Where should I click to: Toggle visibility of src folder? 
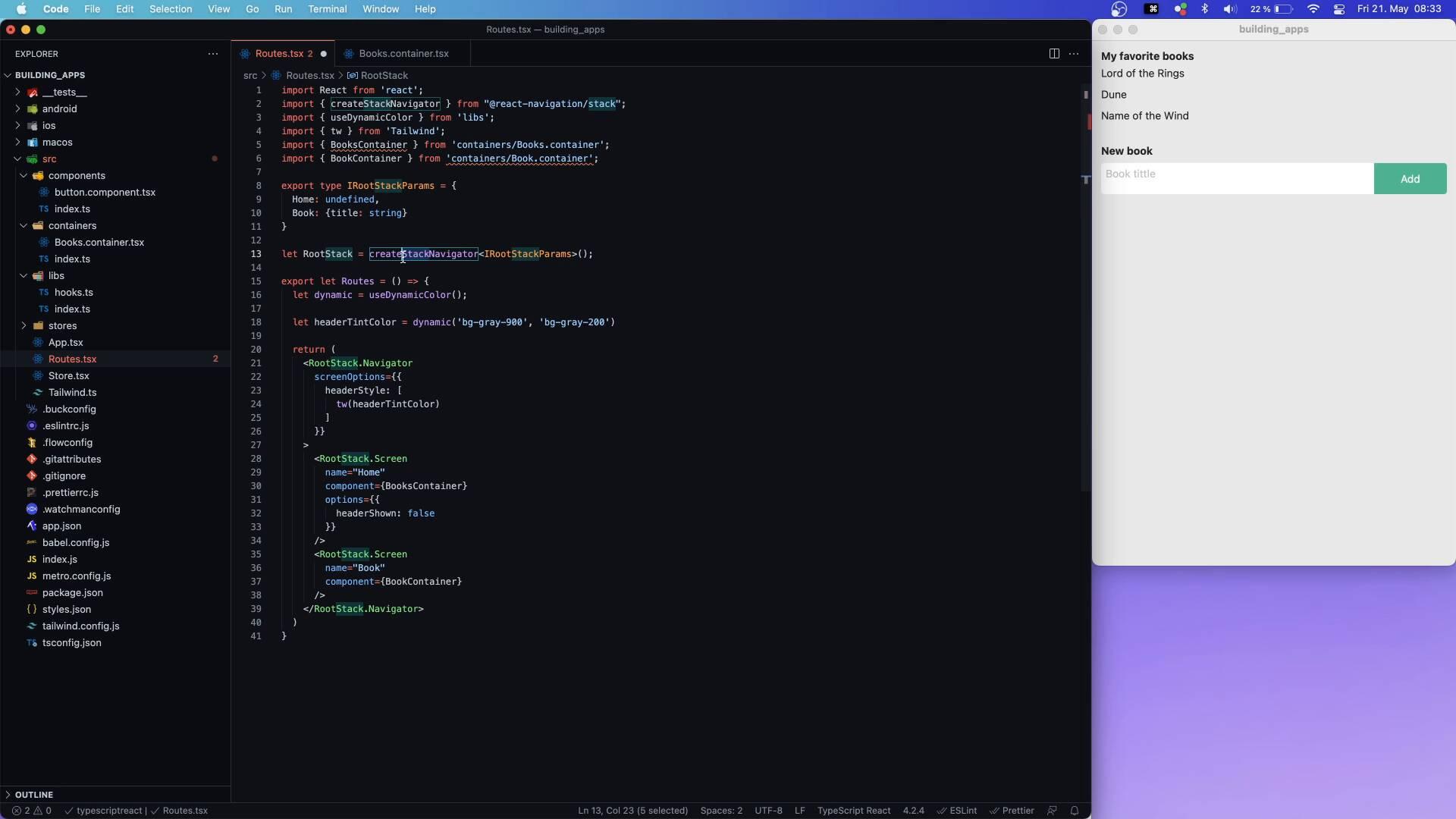click(16, 158)
